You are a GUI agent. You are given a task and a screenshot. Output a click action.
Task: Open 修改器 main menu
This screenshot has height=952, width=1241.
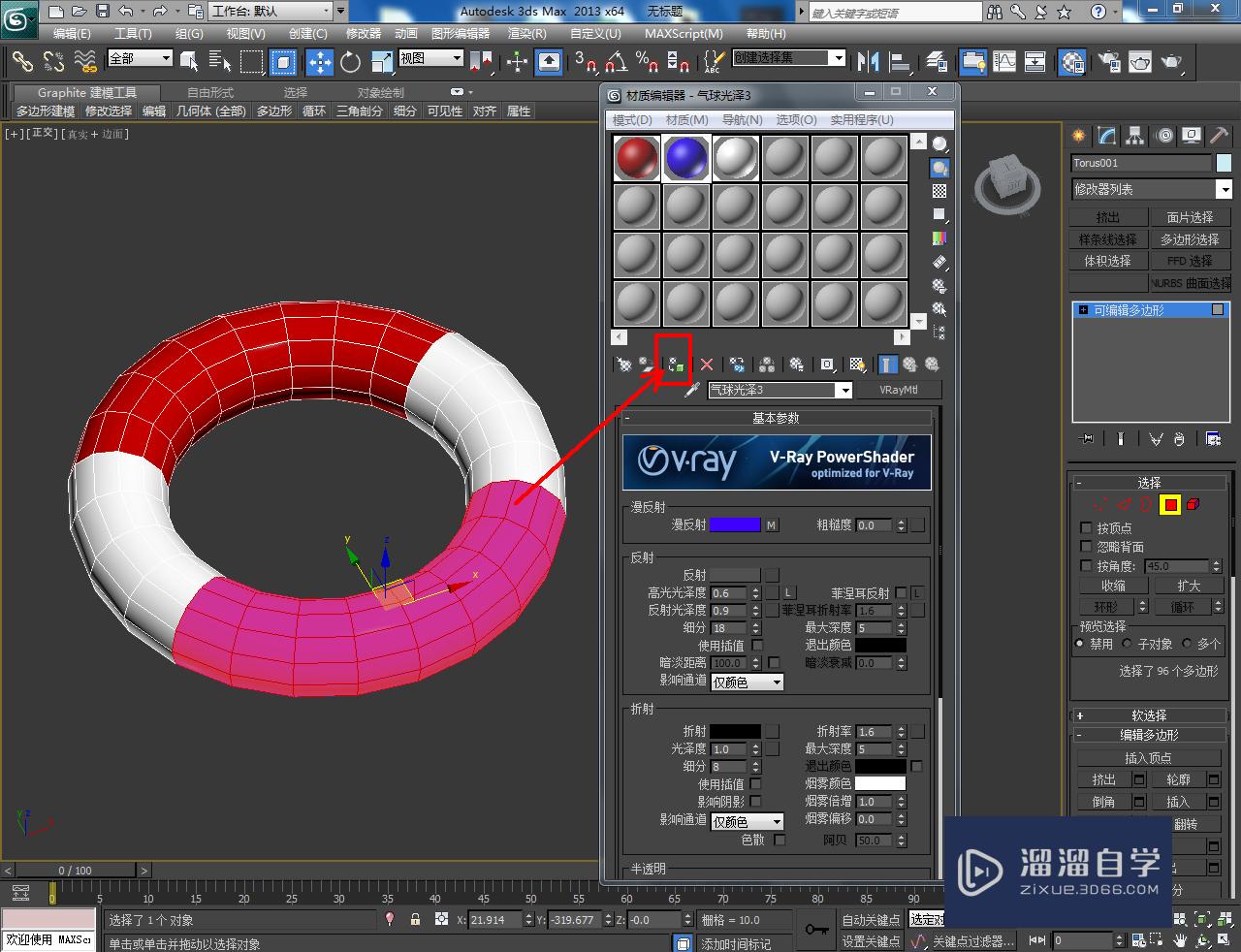pyautogui.click(x=364, y=33)
